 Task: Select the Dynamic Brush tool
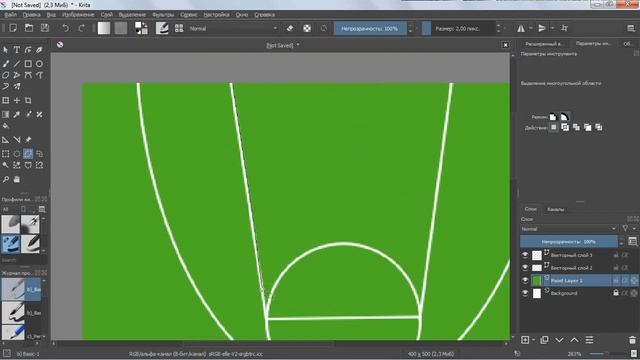click(x=6, y=86)
